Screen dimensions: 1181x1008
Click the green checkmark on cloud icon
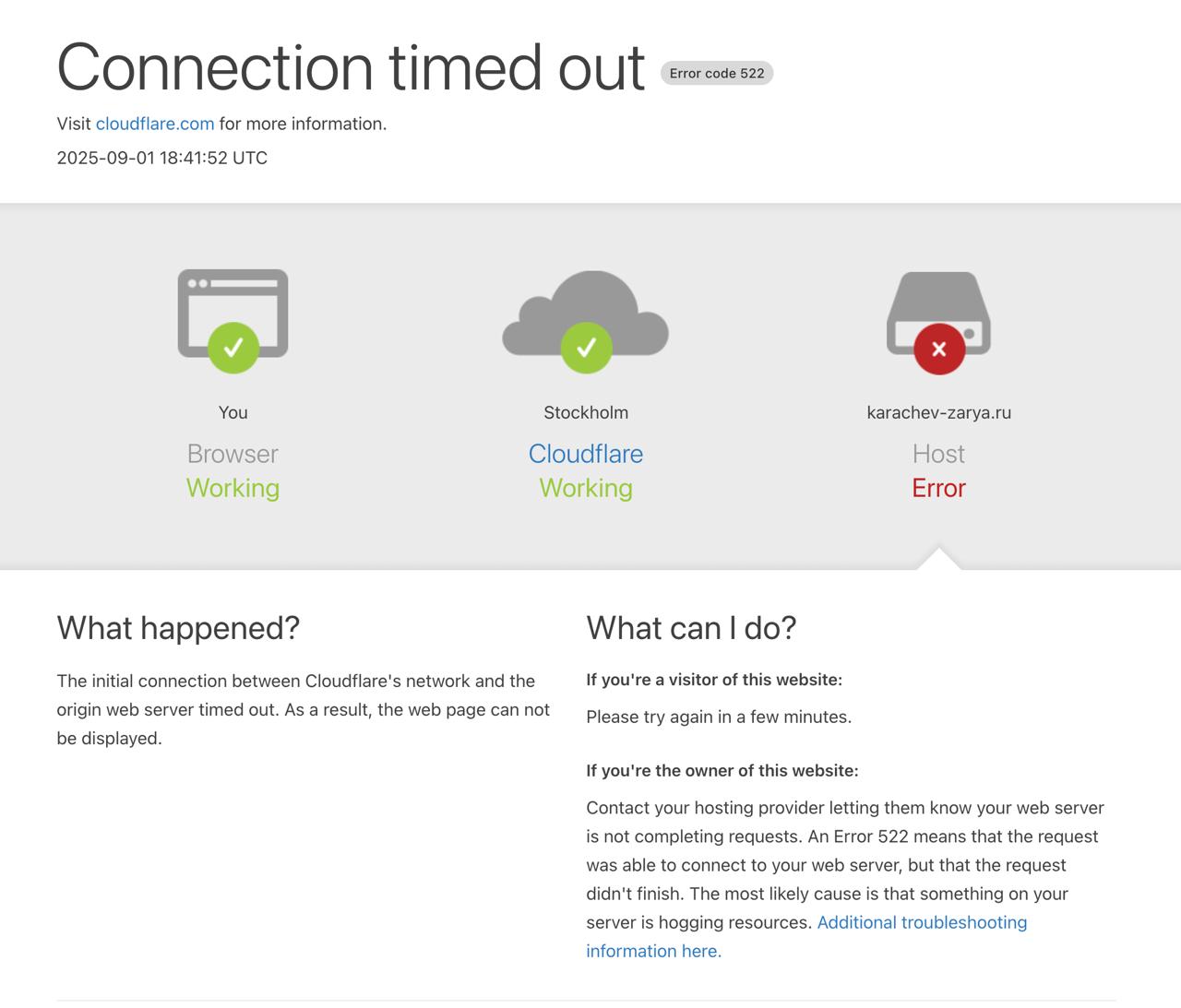(586, 348)
